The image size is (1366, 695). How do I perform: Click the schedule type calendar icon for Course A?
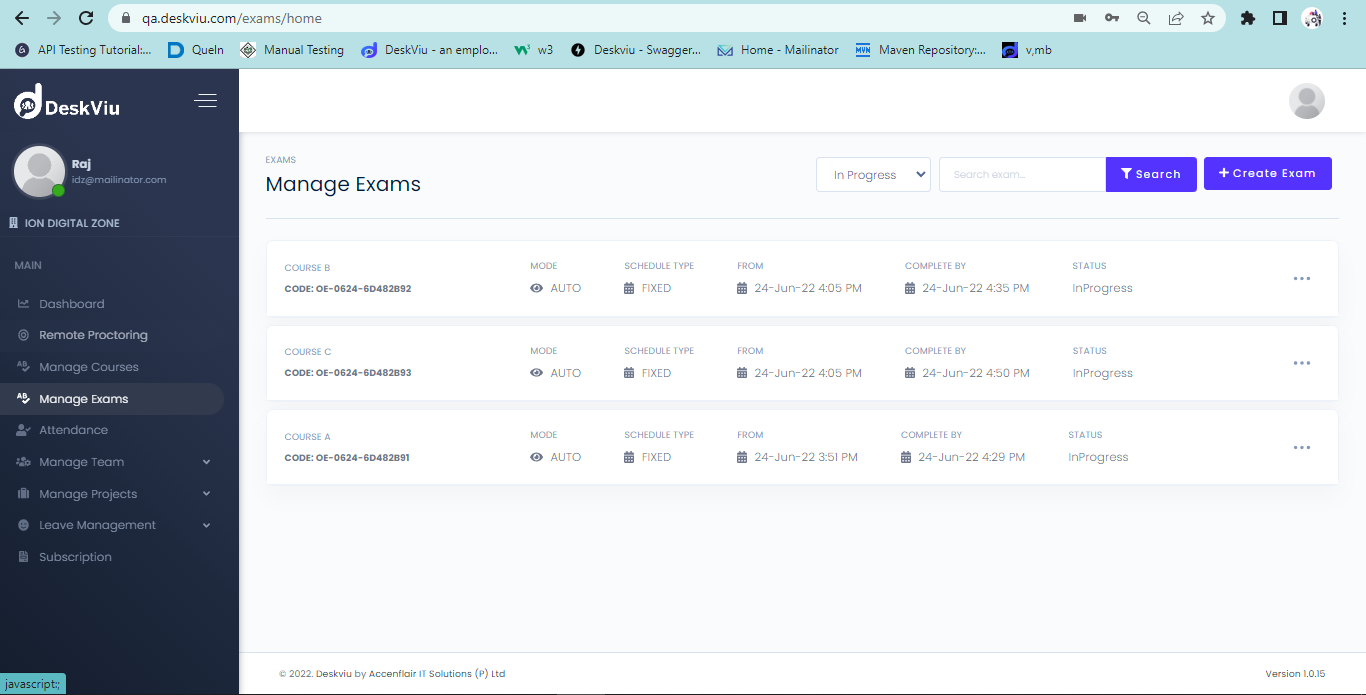[629, 457]
